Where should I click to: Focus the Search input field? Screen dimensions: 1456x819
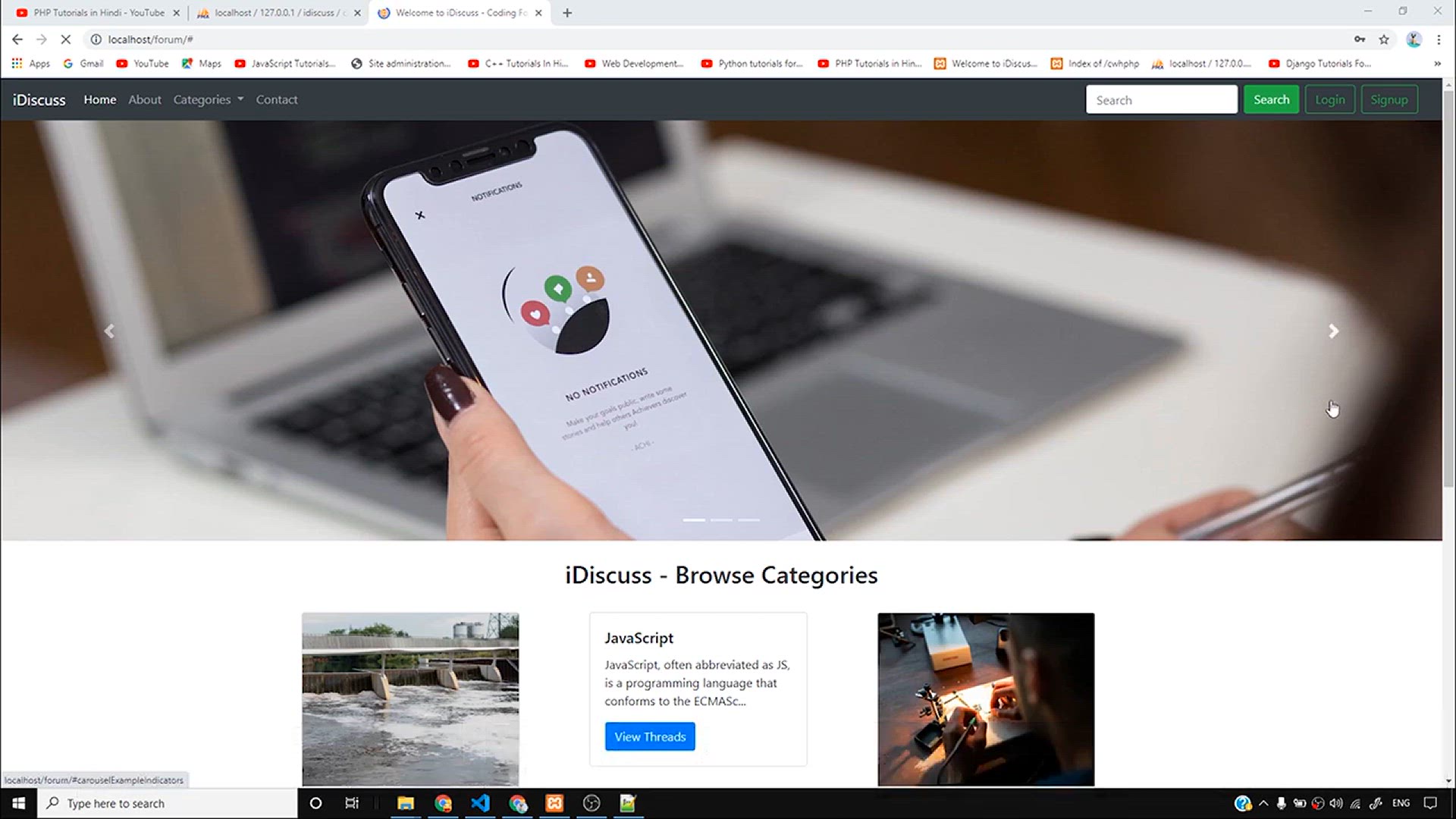(1162, 100)
